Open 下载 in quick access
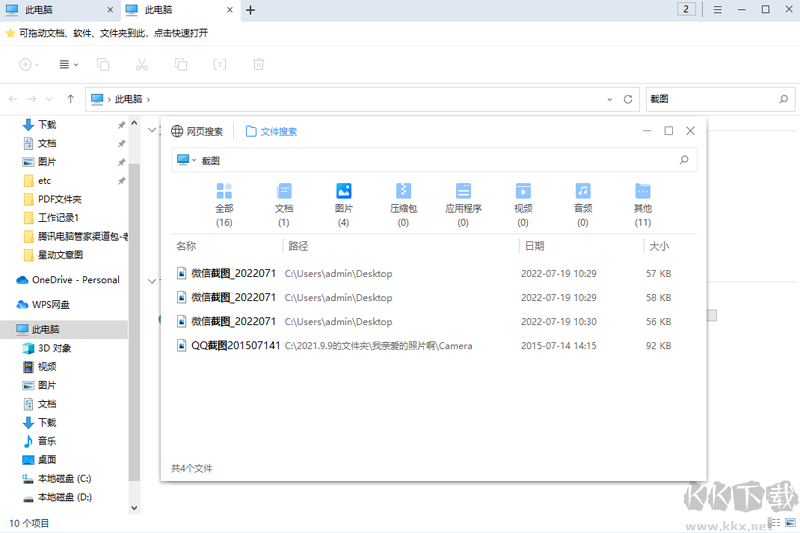This screenshot has width=800, height=533. [x=47, y=124]
